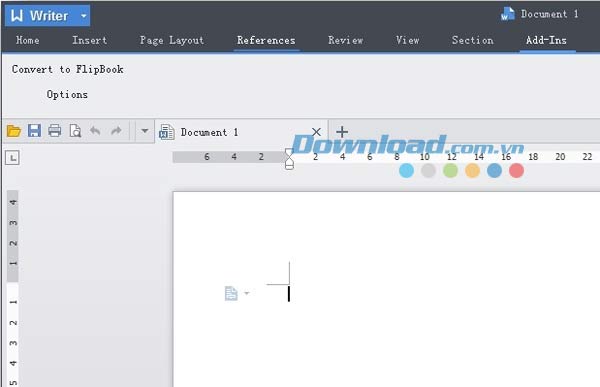Select the References tab

pyautogui.click(x=266, y=40)
